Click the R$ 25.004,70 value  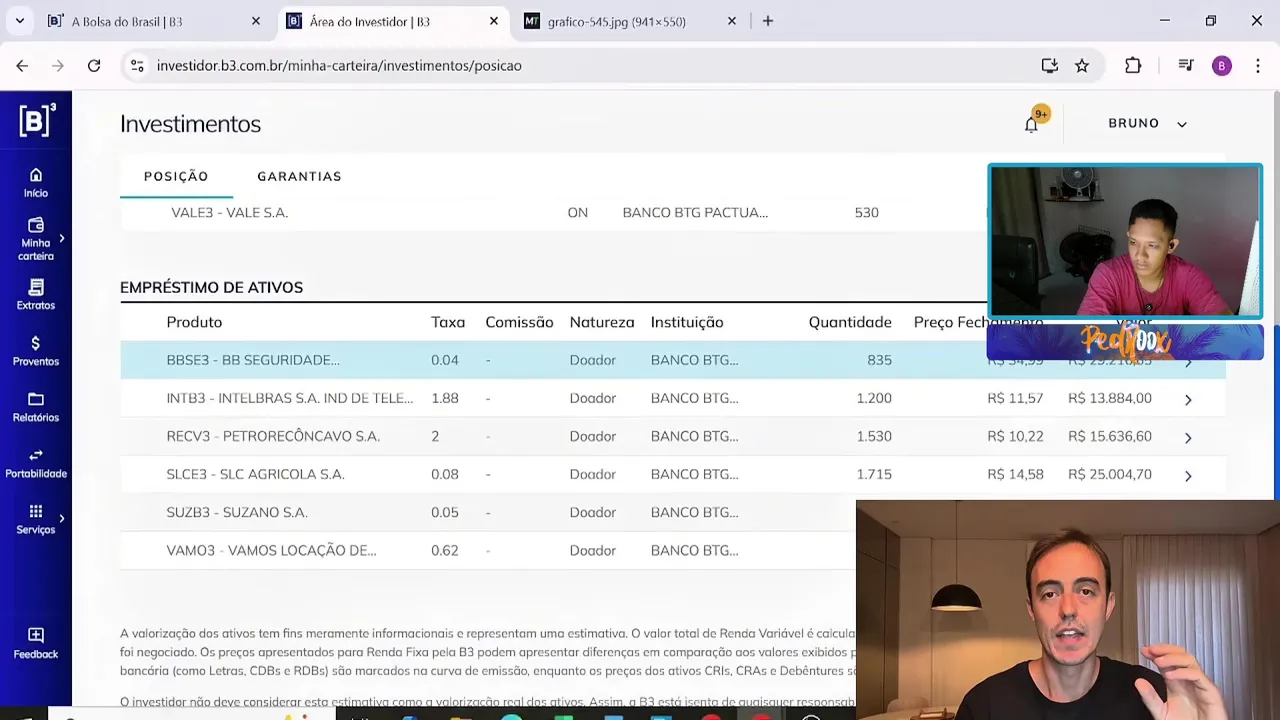[1110, 474]
